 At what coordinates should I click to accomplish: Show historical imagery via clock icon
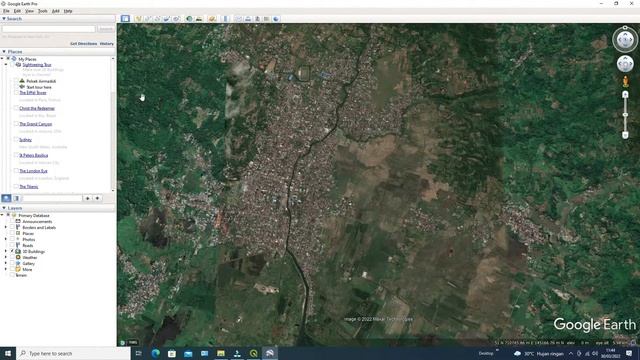[x=189, y=19]
